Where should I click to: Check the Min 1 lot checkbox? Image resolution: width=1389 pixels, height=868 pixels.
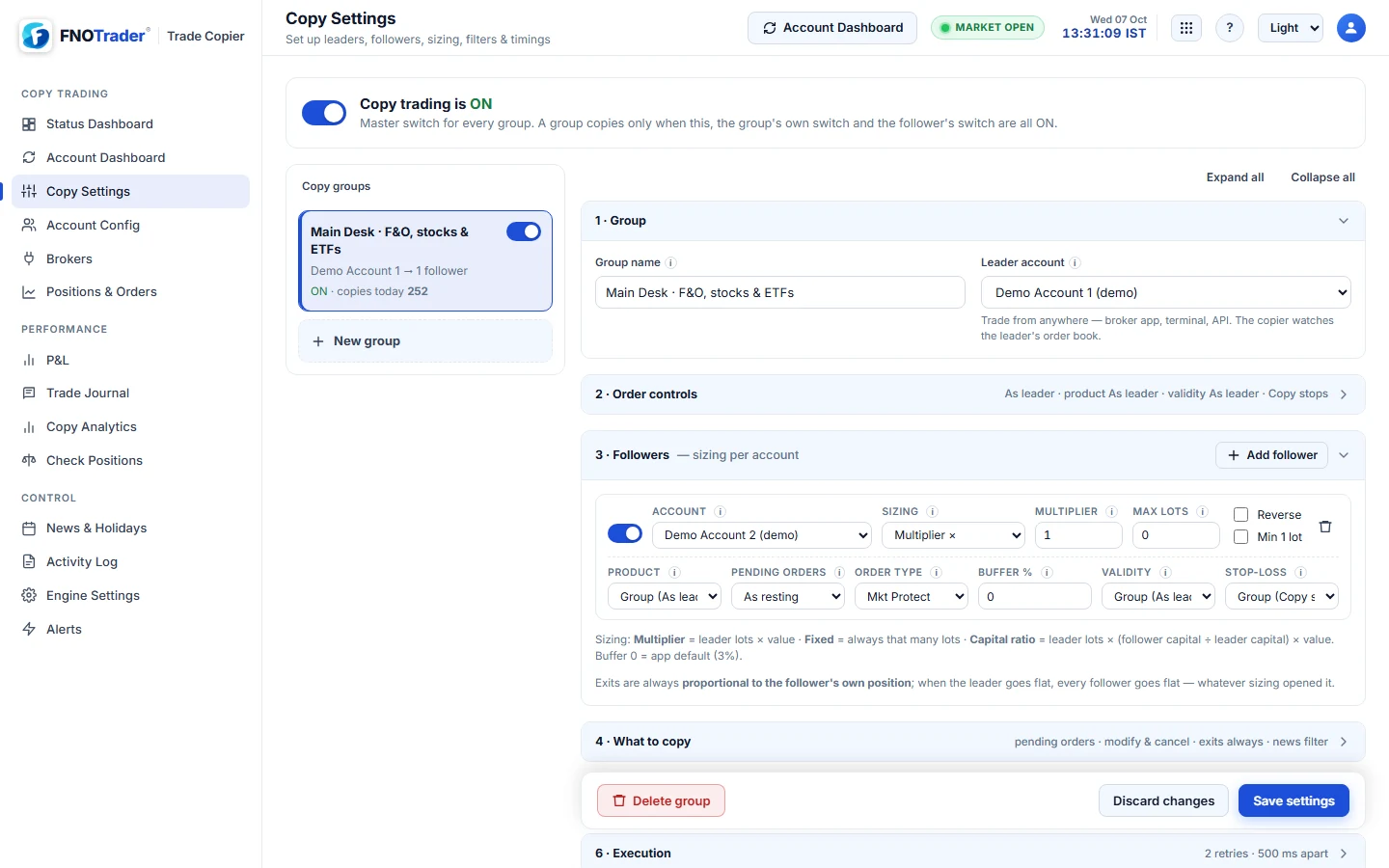(1241, 537)
